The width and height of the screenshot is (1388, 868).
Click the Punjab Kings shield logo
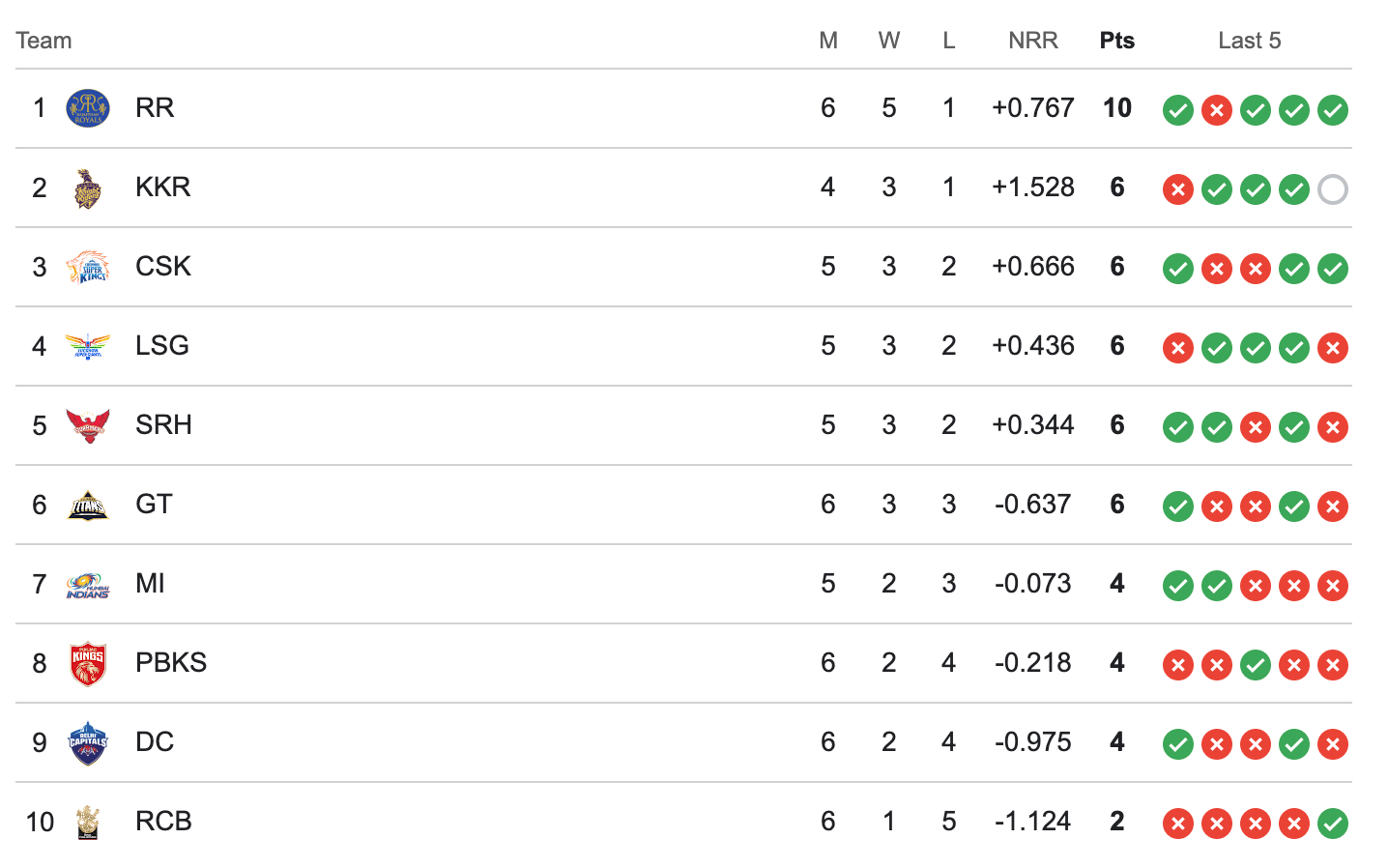pyautogui.click(x=87, y=664)
